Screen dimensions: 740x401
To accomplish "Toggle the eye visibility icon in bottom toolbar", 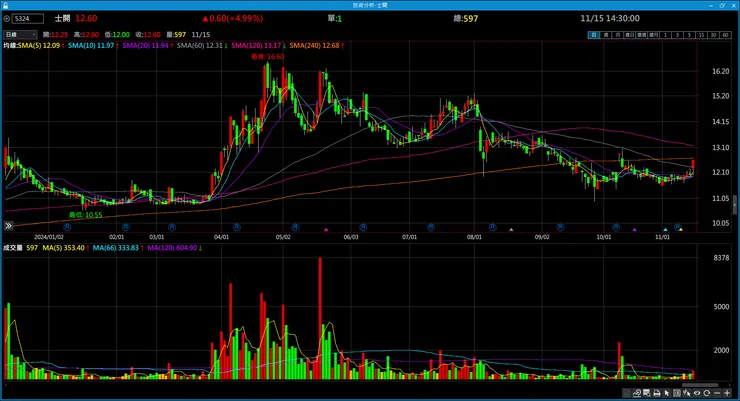I will click(697, 393).
